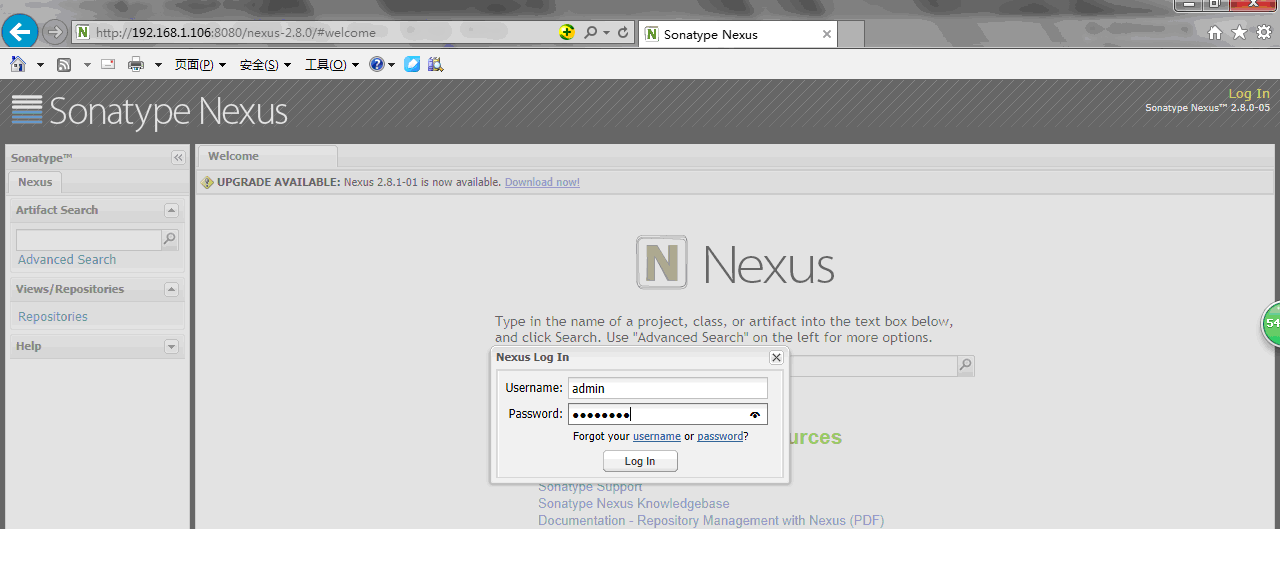Click the Password input field
Screen dimensions: 1280x578
[x=668, y=414]
